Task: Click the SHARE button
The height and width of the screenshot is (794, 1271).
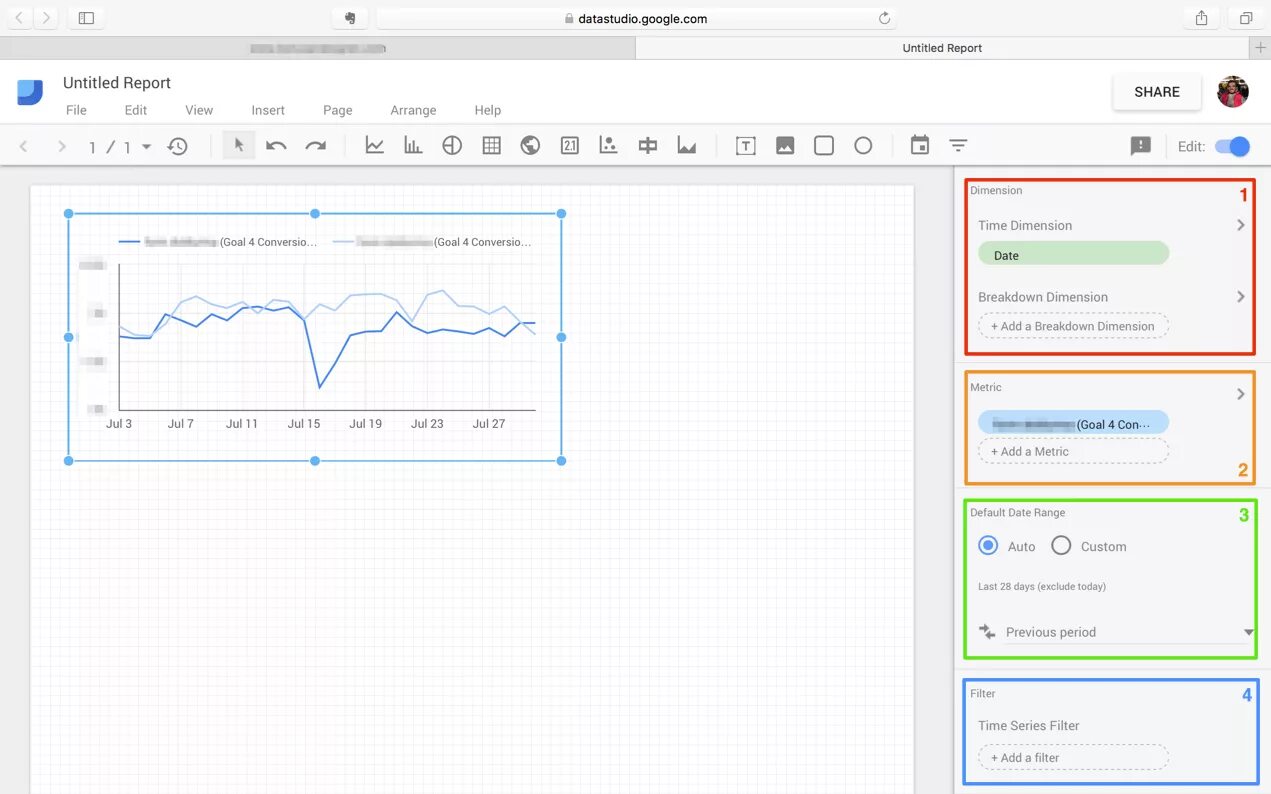Action: click(1157, 92)
